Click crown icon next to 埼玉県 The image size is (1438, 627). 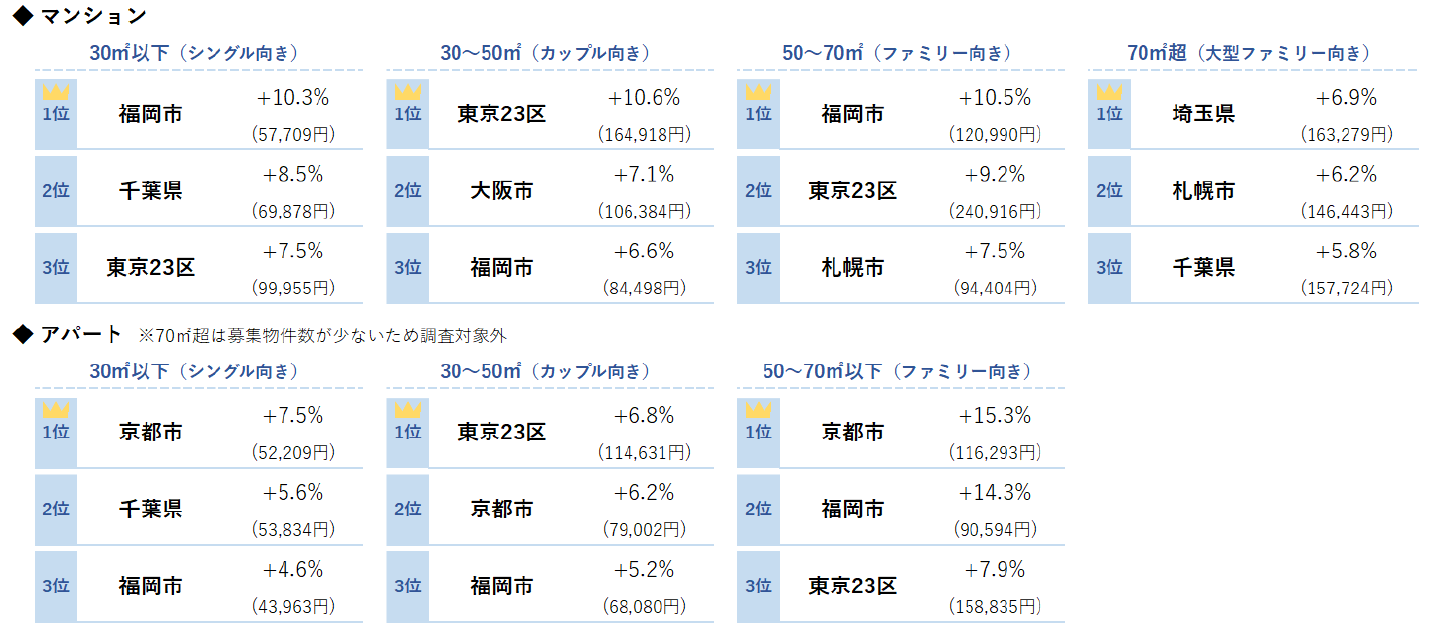[x=1109, y=92]
